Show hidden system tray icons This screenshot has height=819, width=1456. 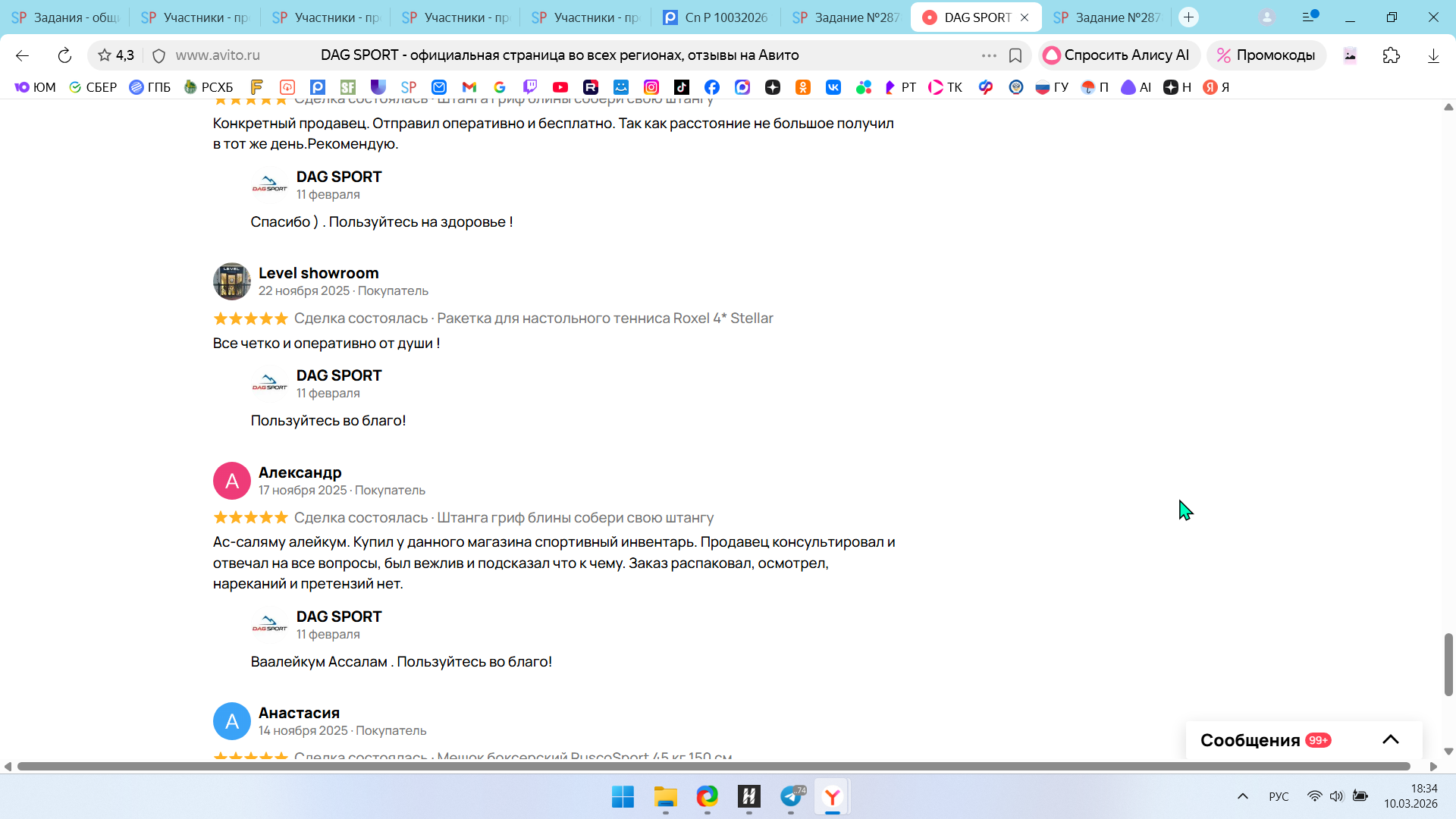[1243, 796]
